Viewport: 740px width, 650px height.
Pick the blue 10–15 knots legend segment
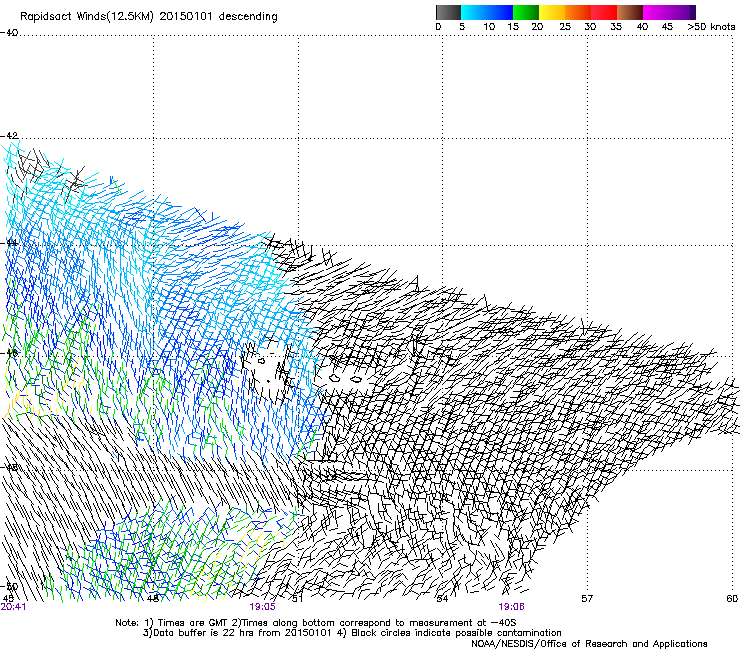[x=500, y=12]
